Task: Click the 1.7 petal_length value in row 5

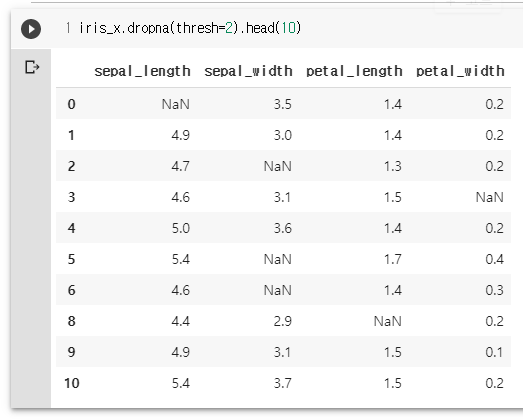Action: tap(393, 260)
